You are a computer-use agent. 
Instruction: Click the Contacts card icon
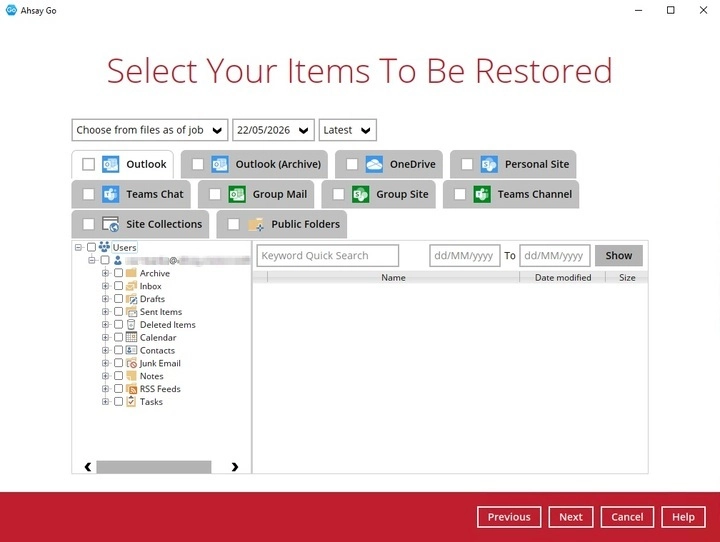[131, 350]
